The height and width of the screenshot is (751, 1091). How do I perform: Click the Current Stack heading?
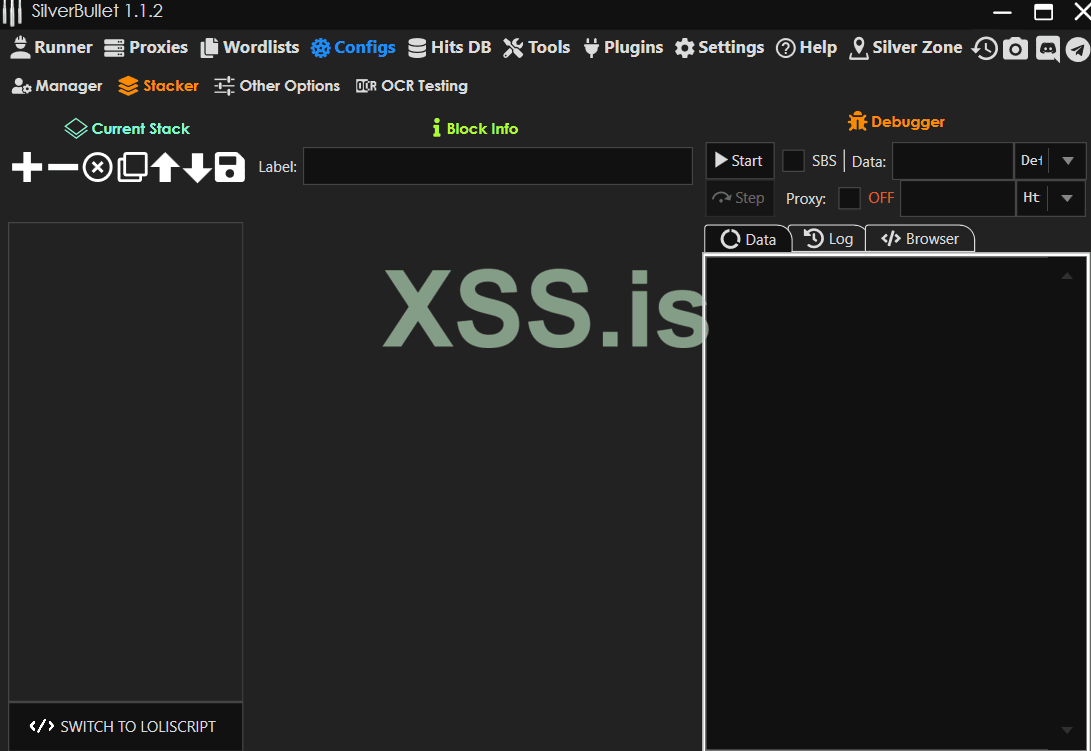pyautogui.click(x=127, y=128)
